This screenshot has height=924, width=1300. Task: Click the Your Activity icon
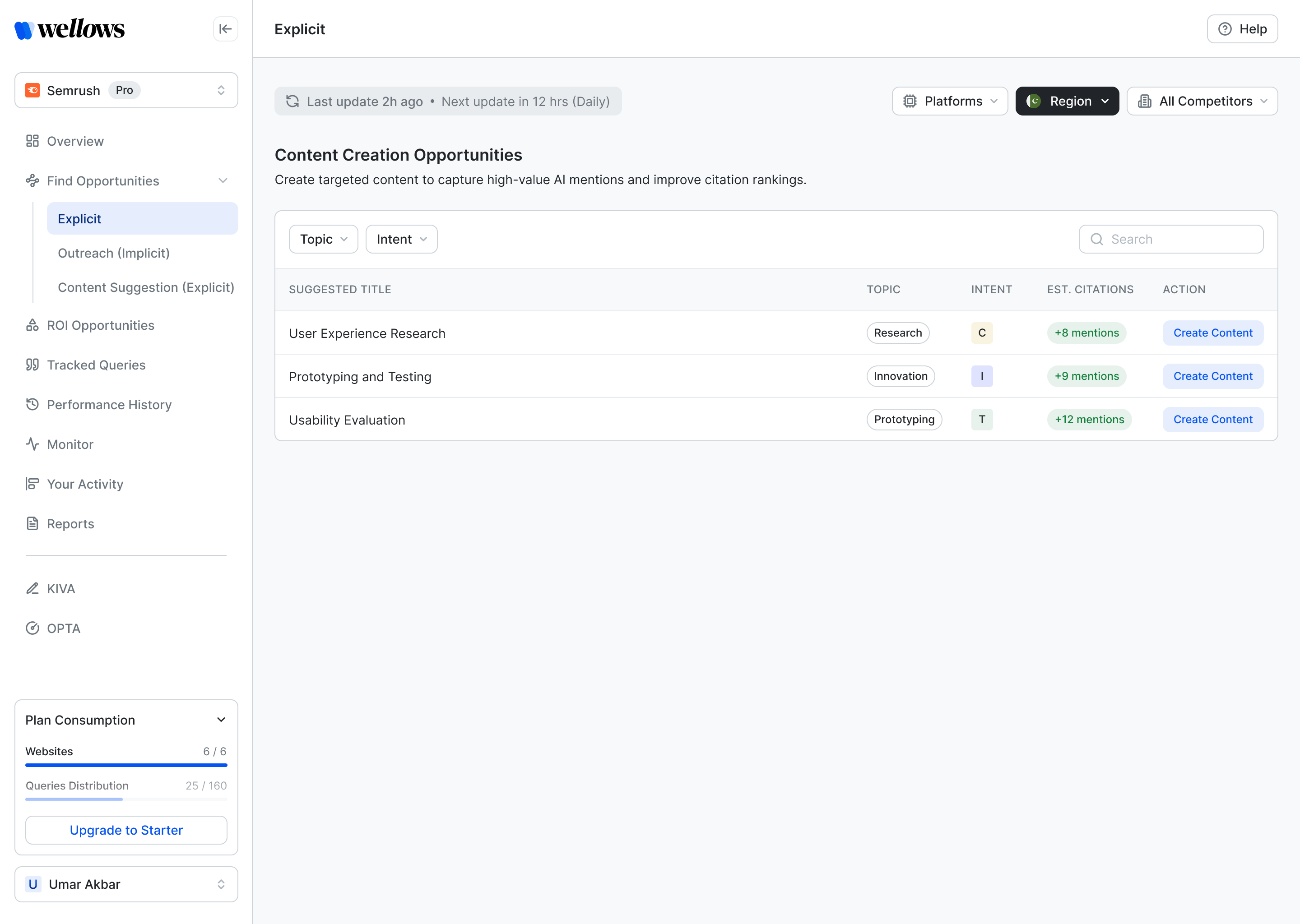(32, 484)
